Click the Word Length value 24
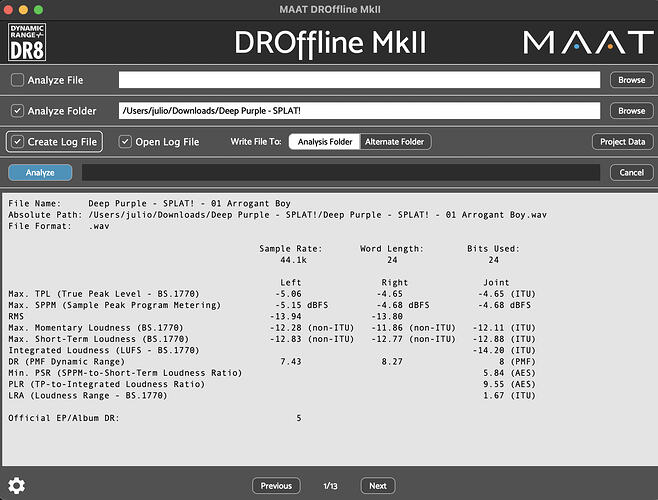This screenshot has width=658, height=500. coord(392,260)
